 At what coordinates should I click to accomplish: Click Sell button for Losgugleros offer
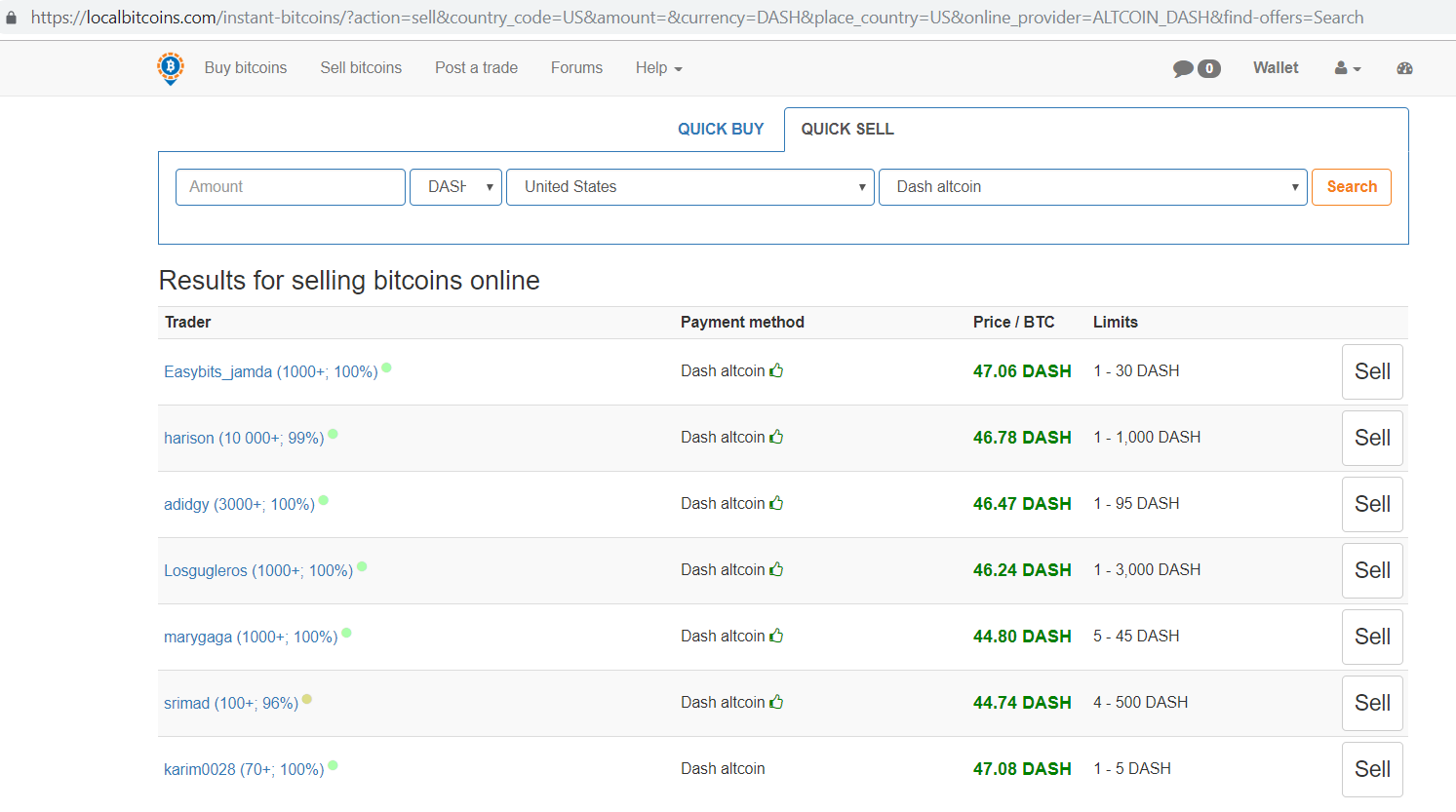point(1372,570)
